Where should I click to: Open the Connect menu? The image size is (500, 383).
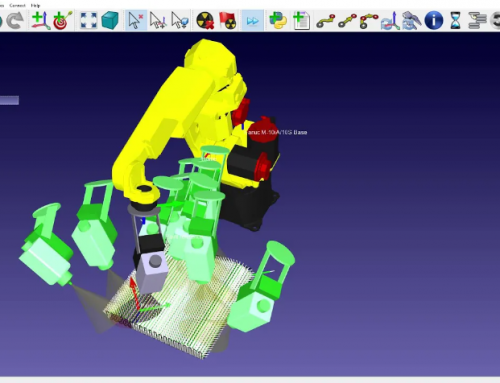17,5
